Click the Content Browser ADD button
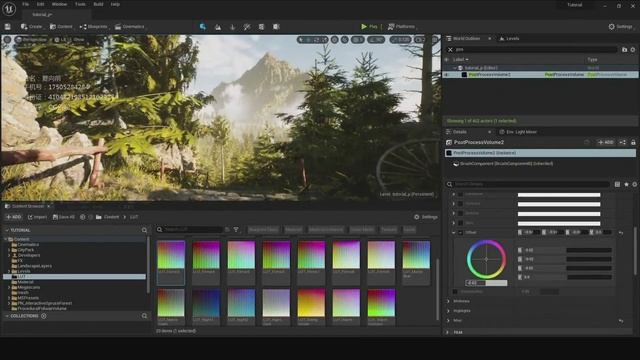Screen dimensions: 640x360 (x=13, y=217)
